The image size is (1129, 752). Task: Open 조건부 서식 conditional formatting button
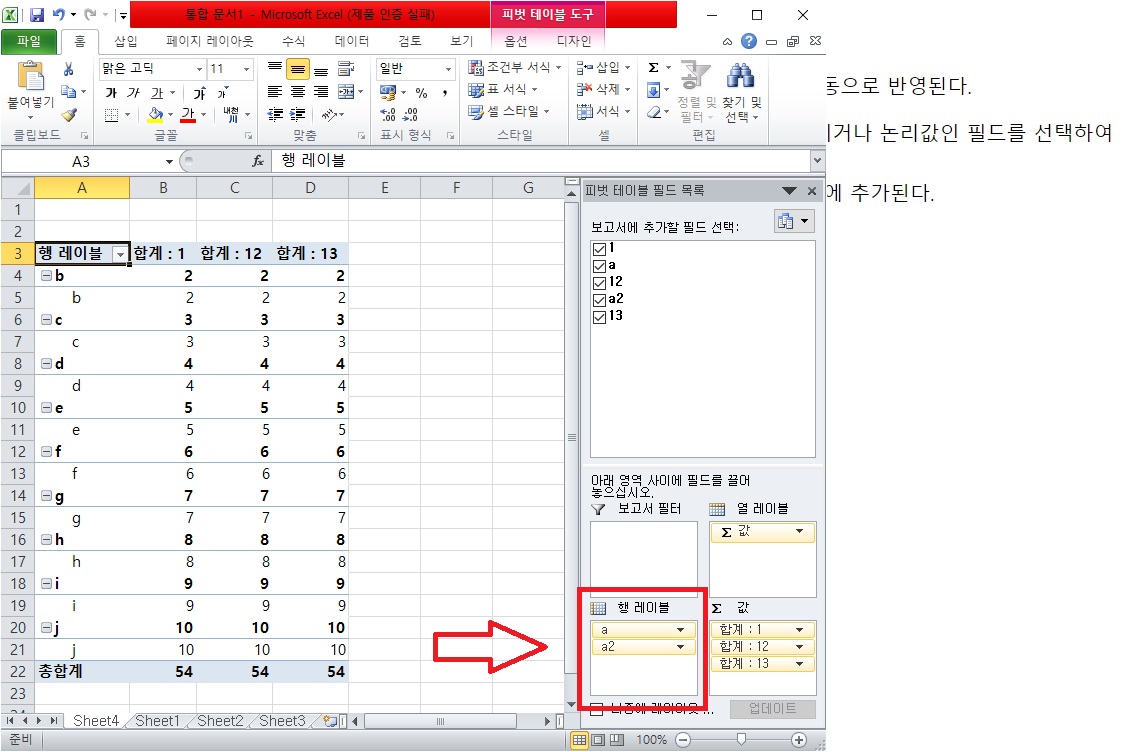point(514,67)
